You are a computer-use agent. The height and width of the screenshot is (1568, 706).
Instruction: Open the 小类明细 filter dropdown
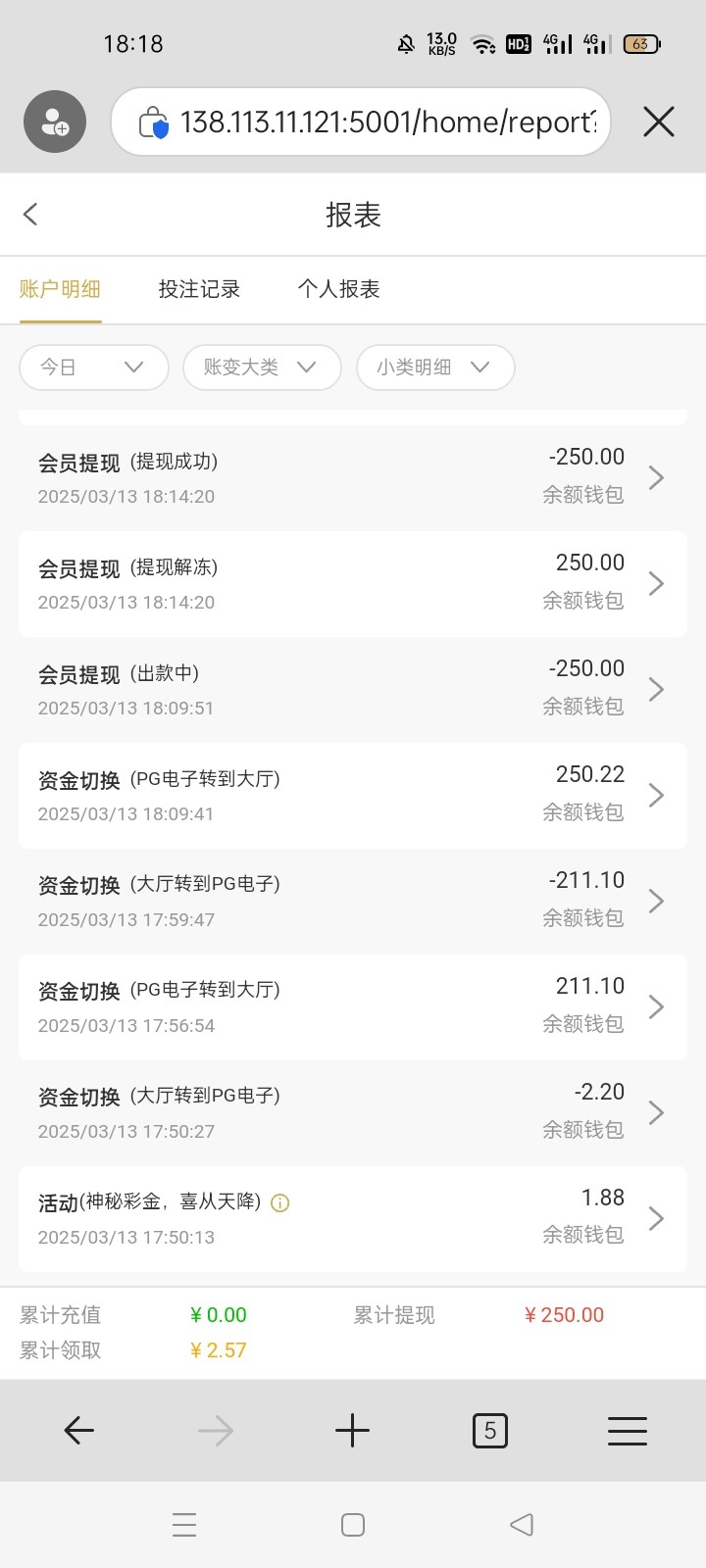pyautogui.click(x=434, y=367)
